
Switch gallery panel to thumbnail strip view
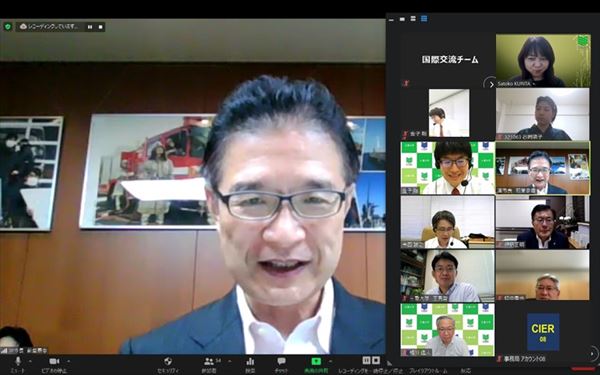tap(413, 18)
